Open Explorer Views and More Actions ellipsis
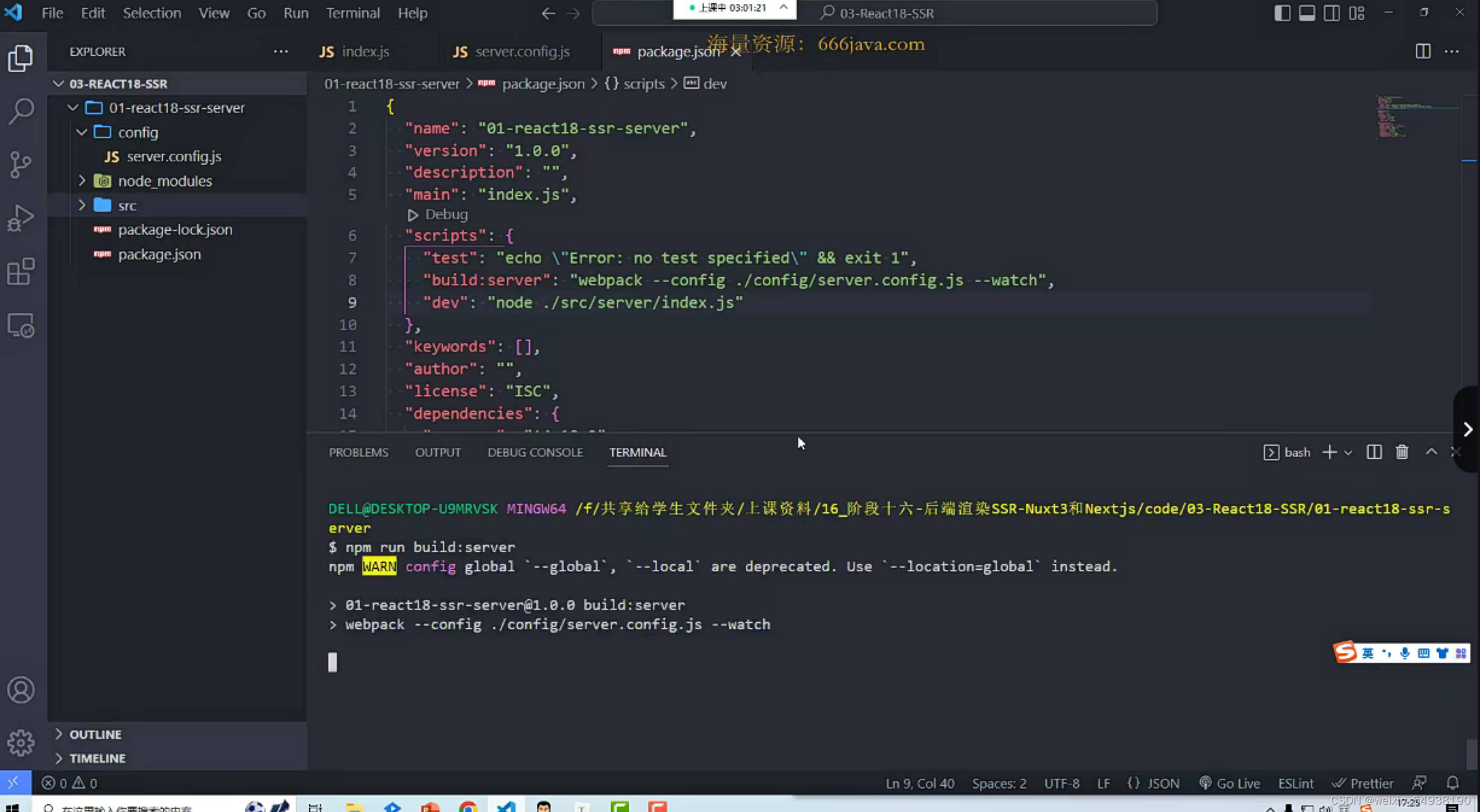The image size is (1480, 812). [281, 51]
